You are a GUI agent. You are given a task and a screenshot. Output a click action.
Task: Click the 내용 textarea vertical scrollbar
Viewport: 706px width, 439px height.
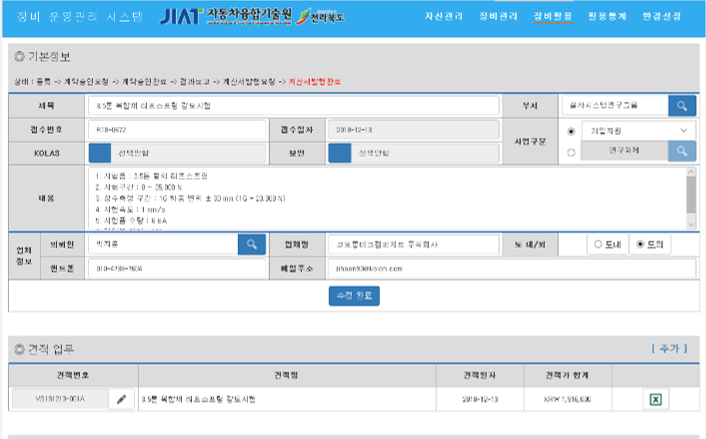(689, 190)
